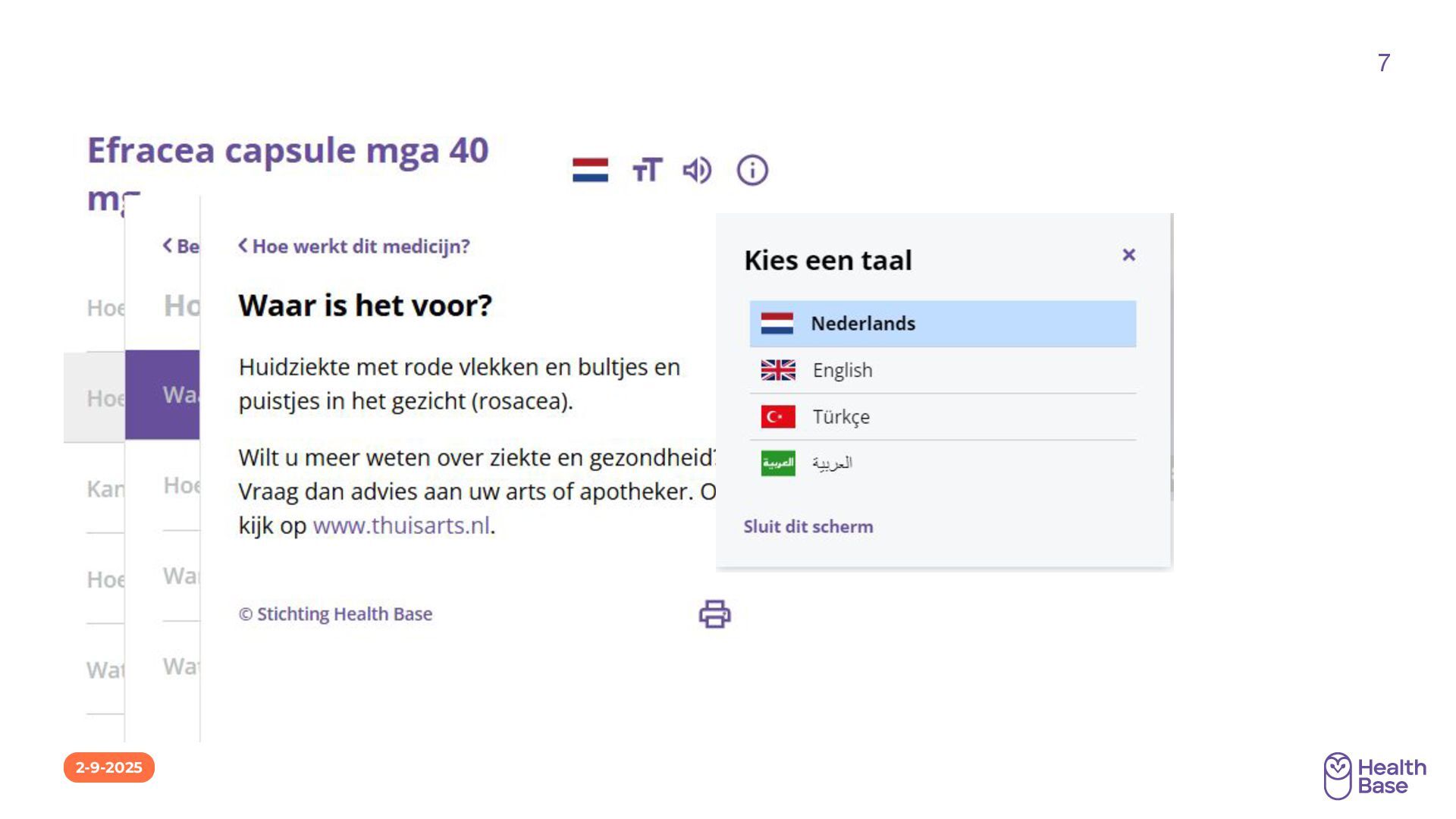
Task: Open the www.thuisarts.nl link
Action: (401, 526)
